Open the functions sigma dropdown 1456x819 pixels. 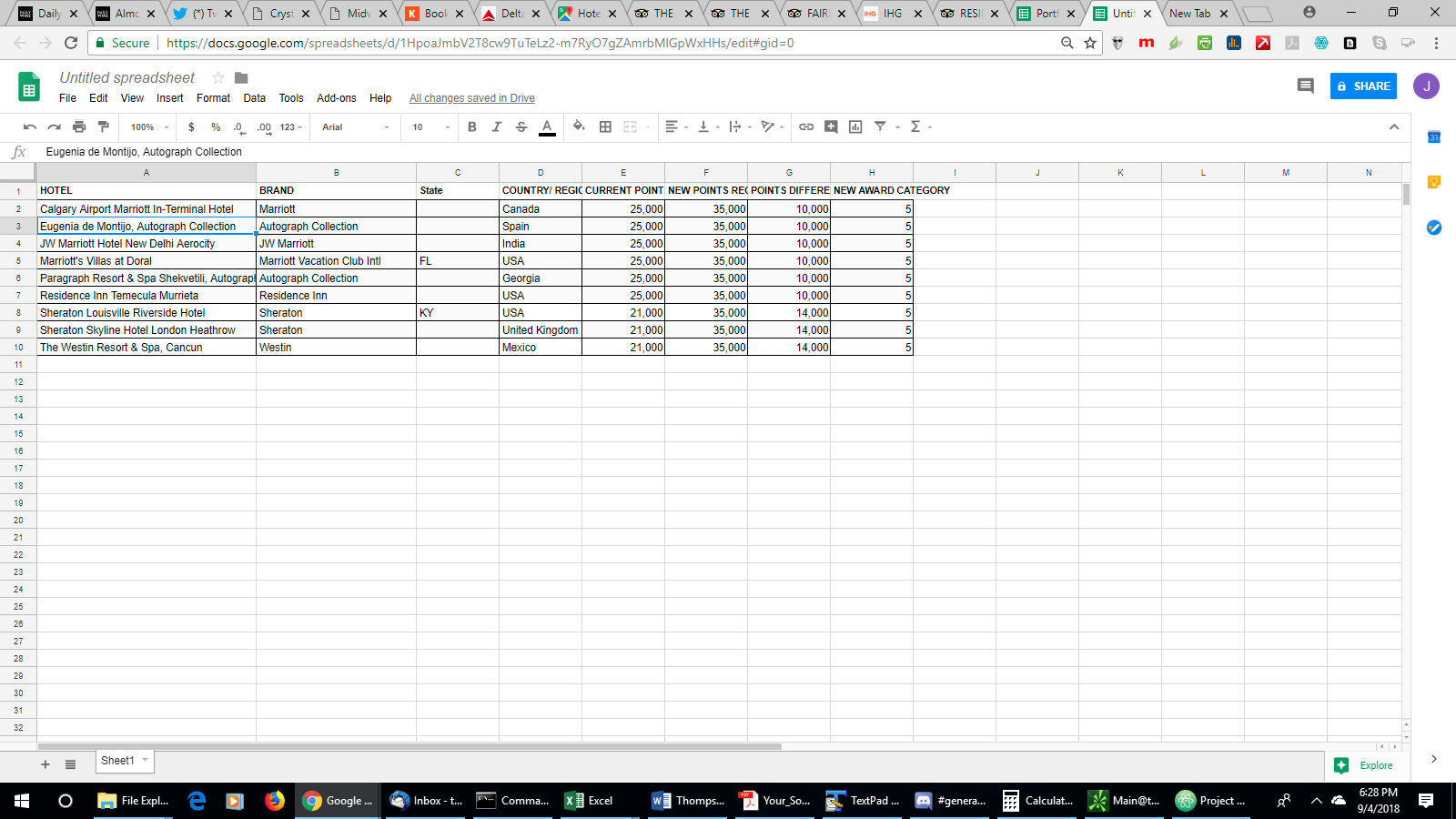coord(921,126)
